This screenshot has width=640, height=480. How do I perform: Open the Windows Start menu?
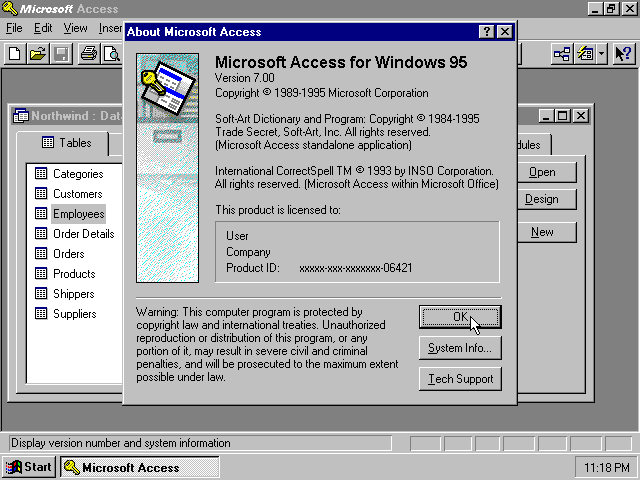29,467
